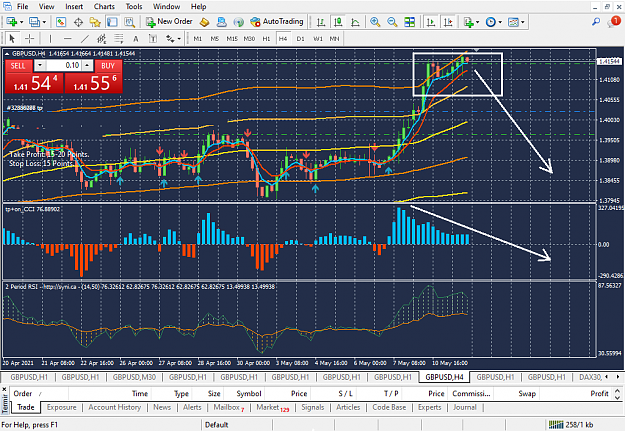Toggle the Market Watch window icon
The height and width of the screenshot is (431, 625).
pyautogui.click(x=61, y=22)
